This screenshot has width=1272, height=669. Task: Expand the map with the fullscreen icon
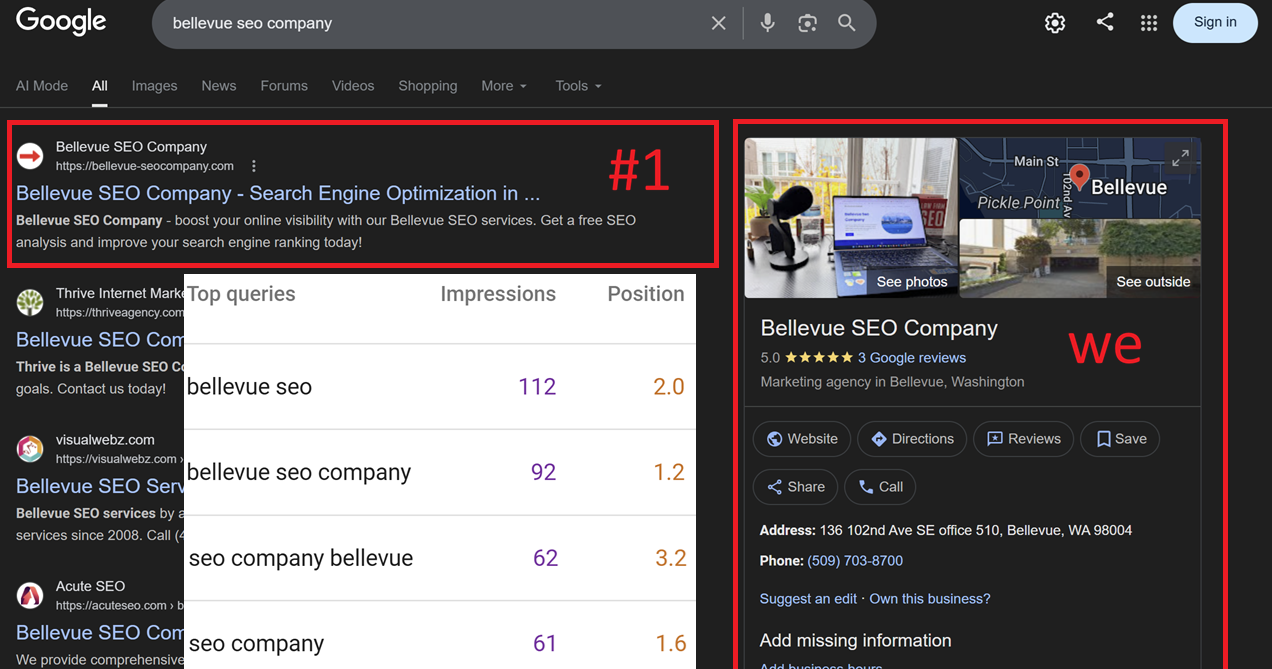[x=1181, y=158]
